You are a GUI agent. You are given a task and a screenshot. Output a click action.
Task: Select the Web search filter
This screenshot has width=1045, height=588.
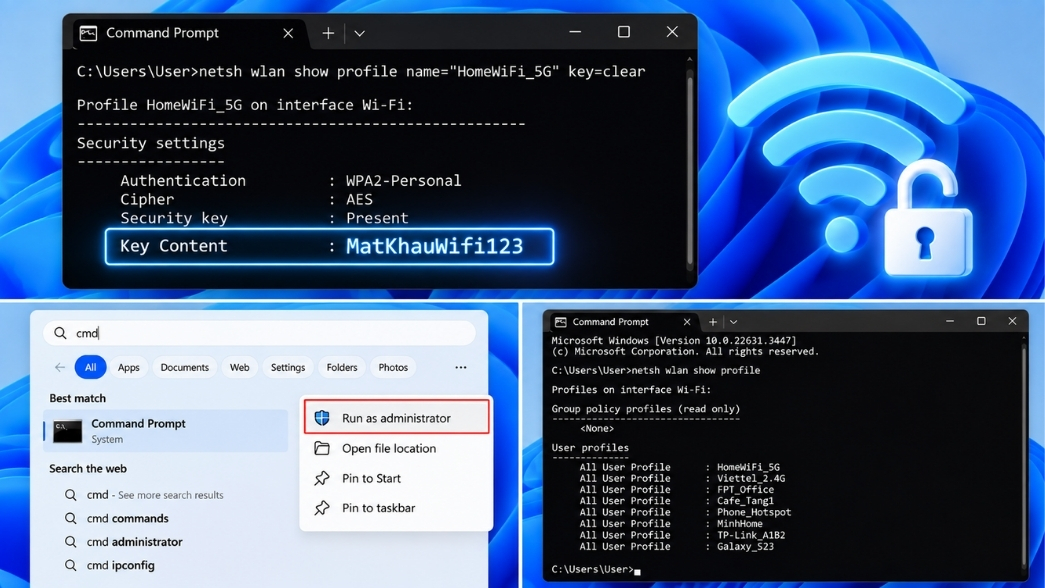pos(239,367)
